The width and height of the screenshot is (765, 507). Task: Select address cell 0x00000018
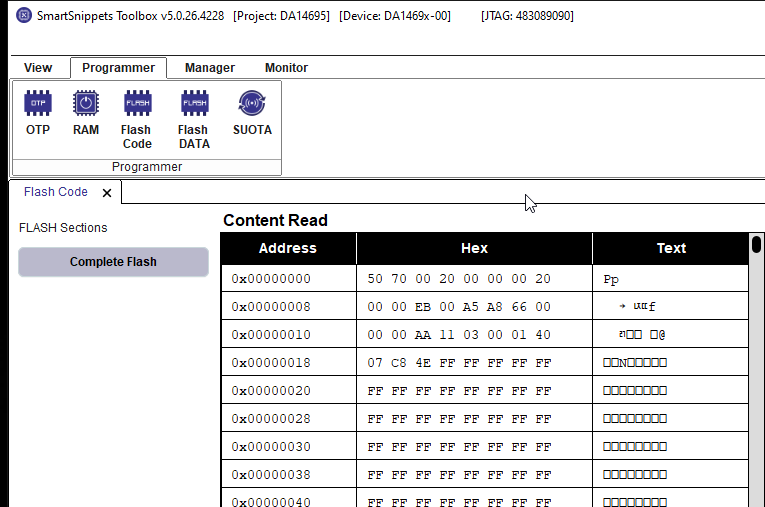[288, 363]
